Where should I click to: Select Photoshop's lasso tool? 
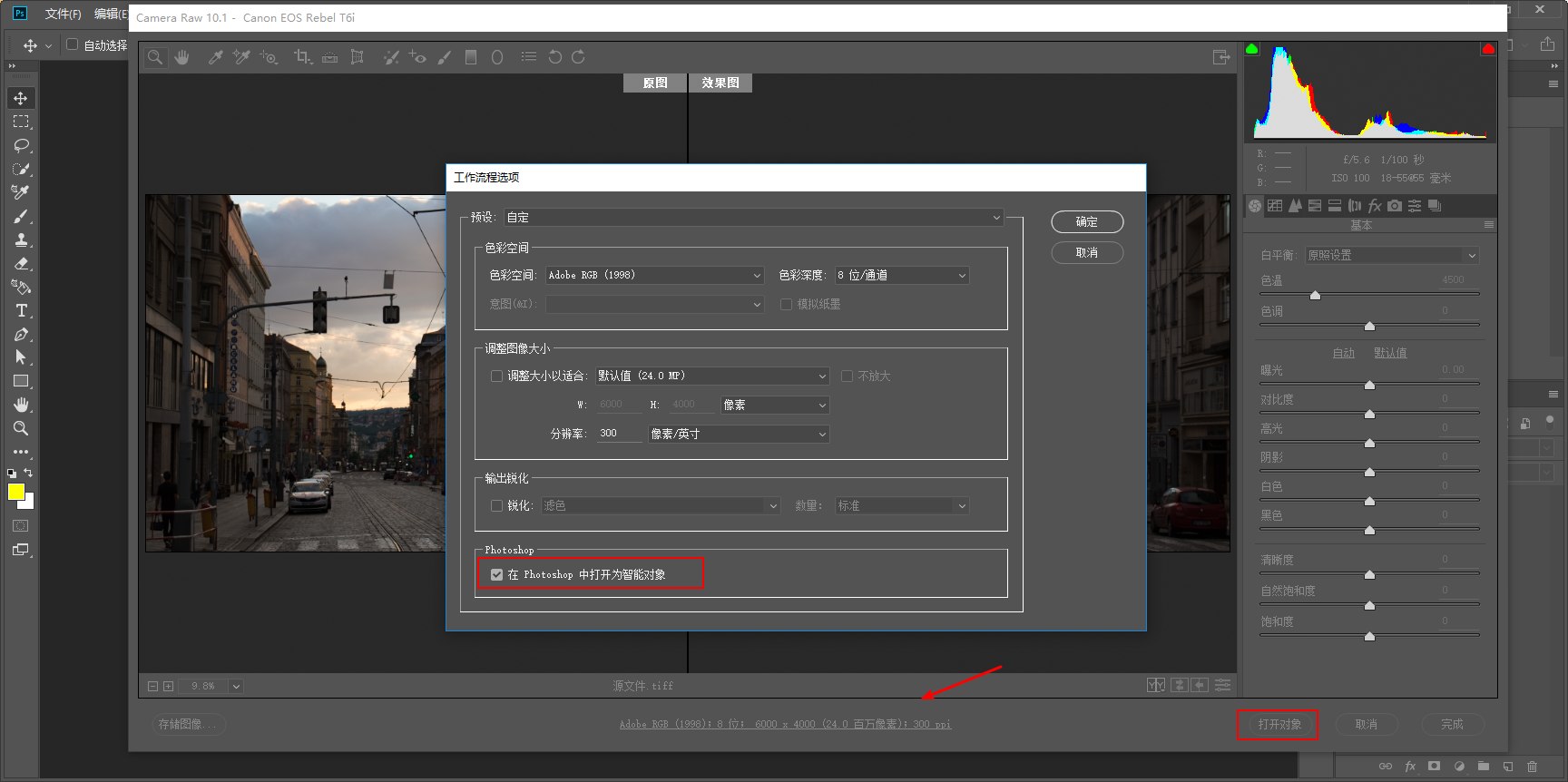(21, 145)
